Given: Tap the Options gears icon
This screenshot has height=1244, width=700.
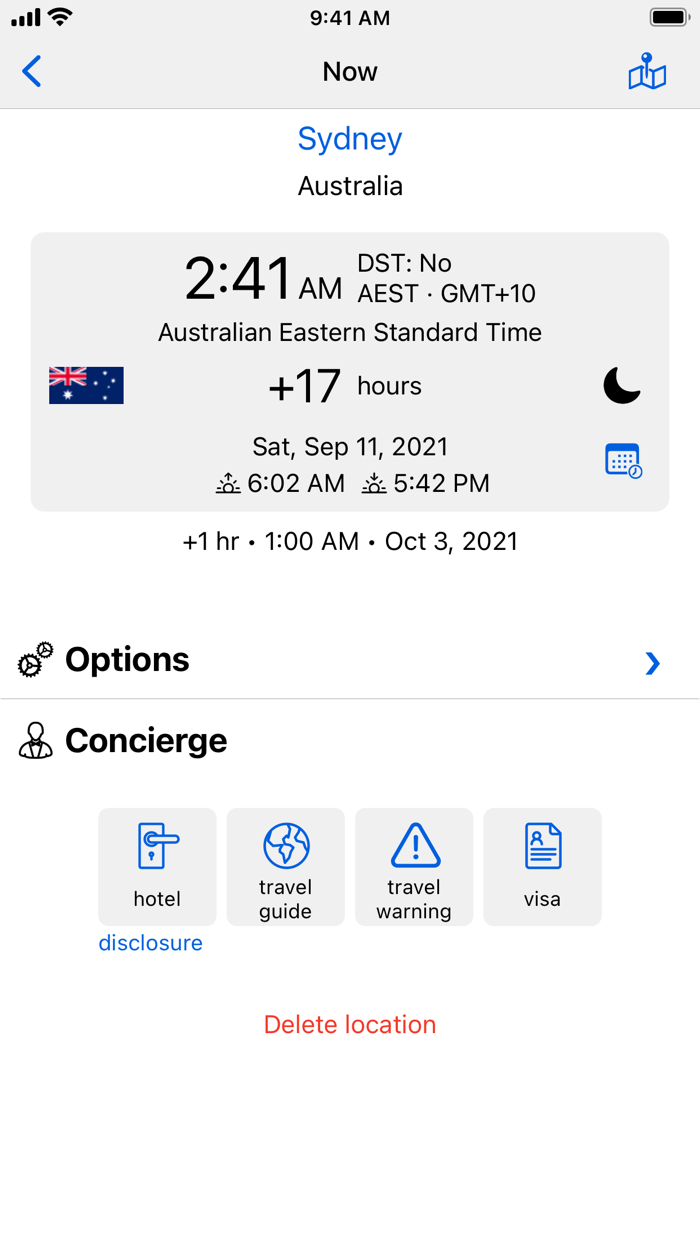Looking at the screenshot, I should click(33, 659).
